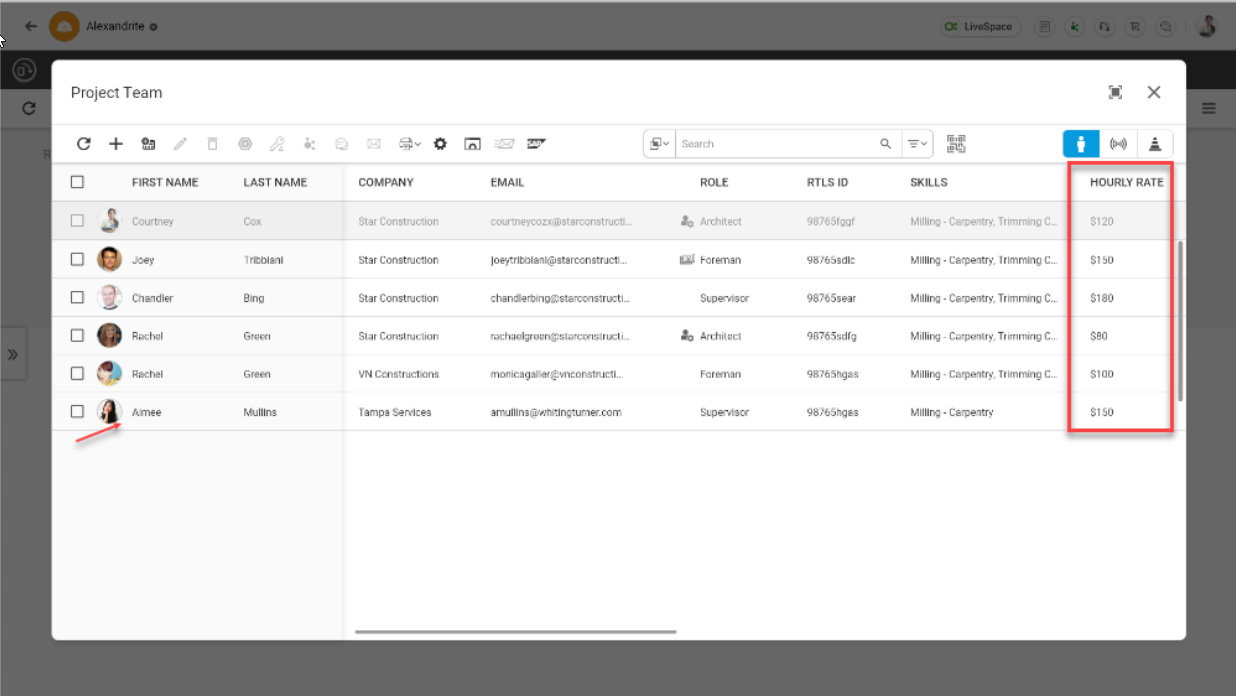This screenshot has height=696, width=1236.
Task: Click the background page refresh icon
Action: (x=29, y=108)
